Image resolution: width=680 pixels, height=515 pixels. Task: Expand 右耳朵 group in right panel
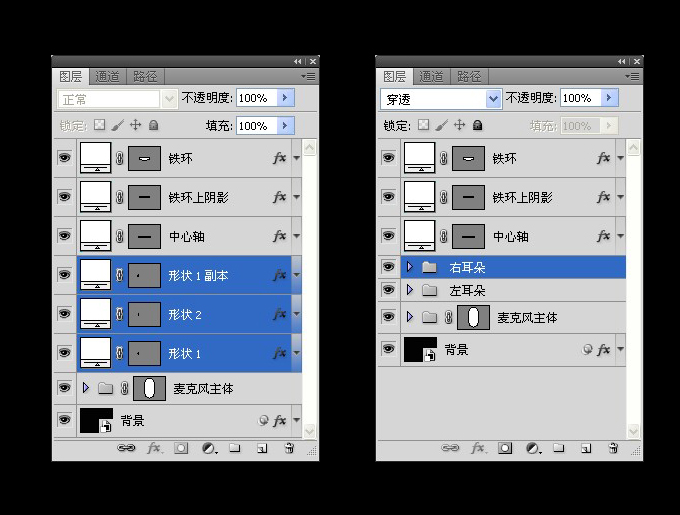[x=410, y=267]
